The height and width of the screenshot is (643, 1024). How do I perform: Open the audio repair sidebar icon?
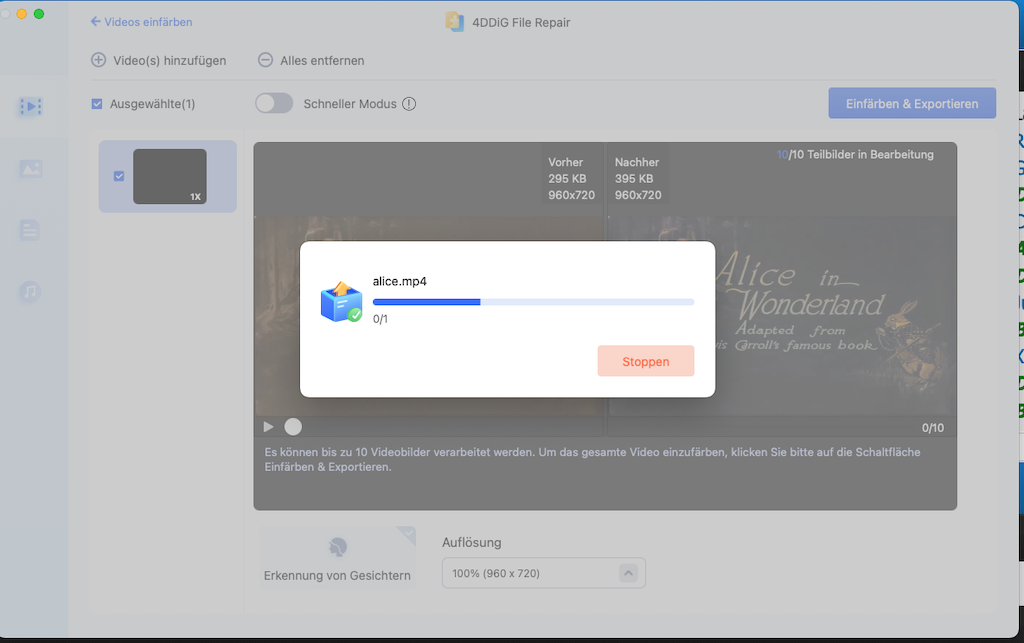click(30, 292)
